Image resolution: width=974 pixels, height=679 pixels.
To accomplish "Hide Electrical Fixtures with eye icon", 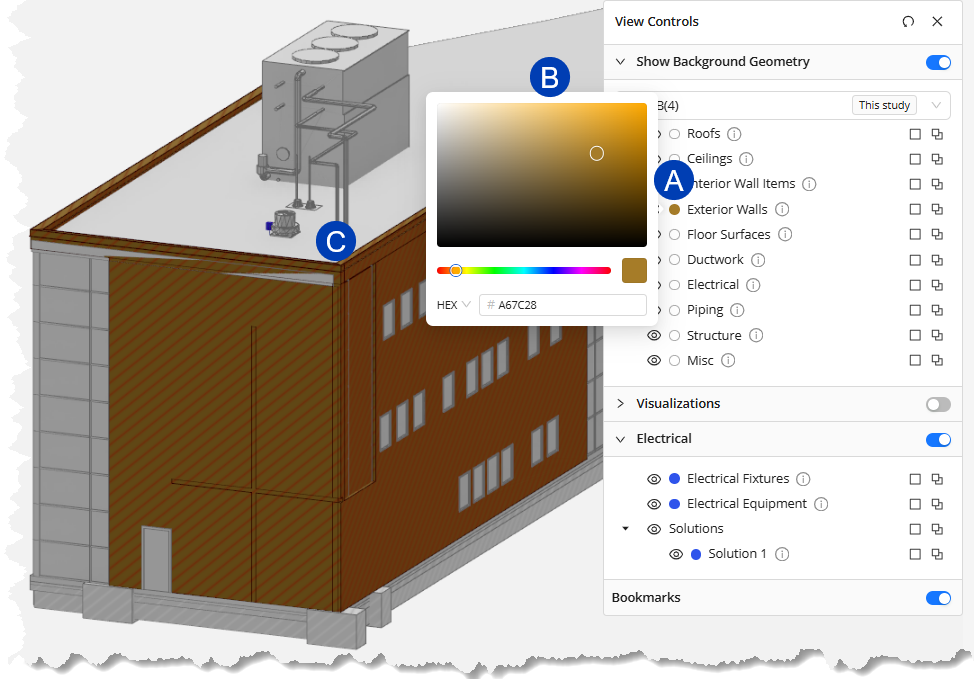I will pos(653,479).
